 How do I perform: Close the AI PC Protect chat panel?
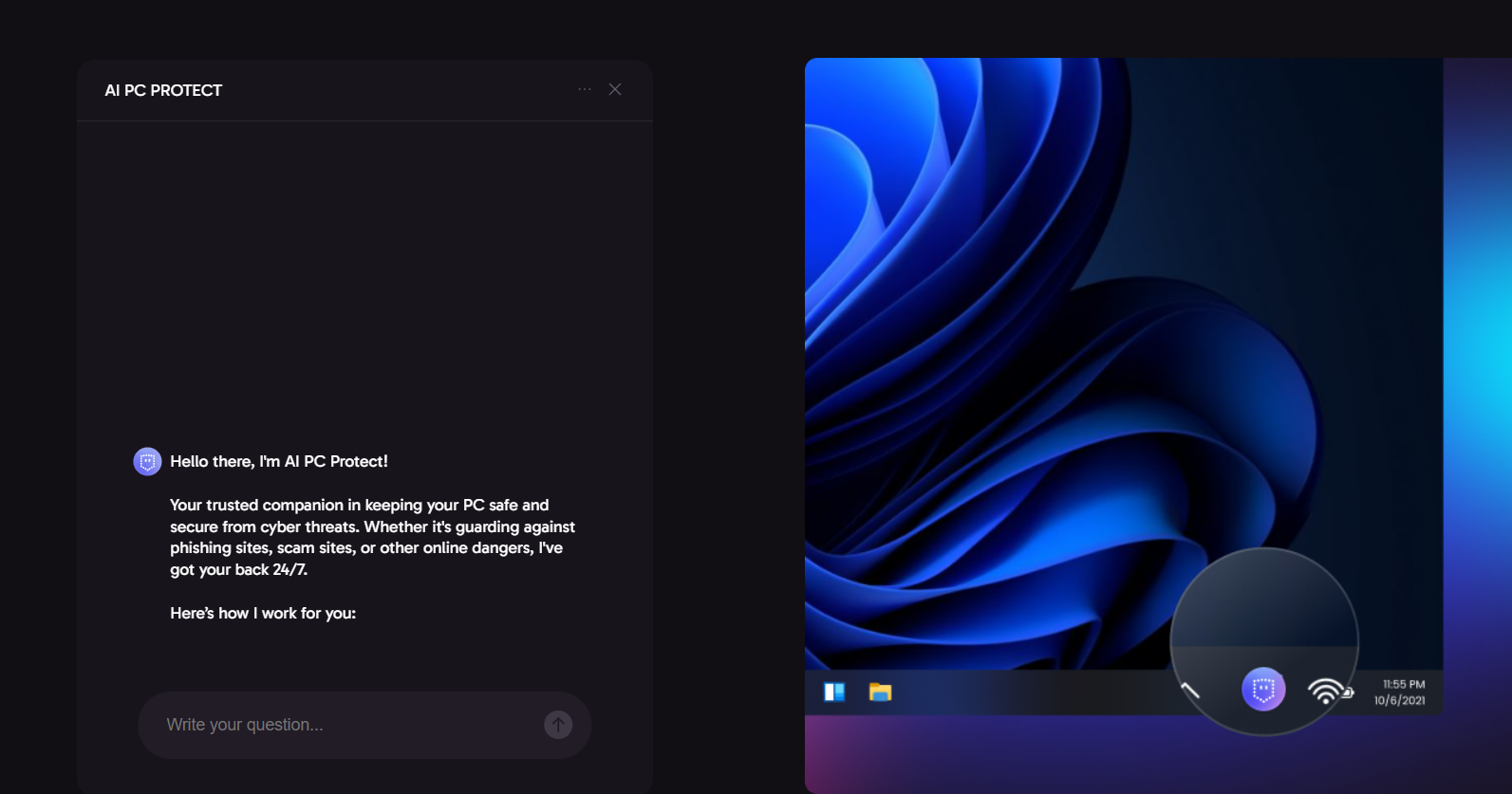coord(615,89)
